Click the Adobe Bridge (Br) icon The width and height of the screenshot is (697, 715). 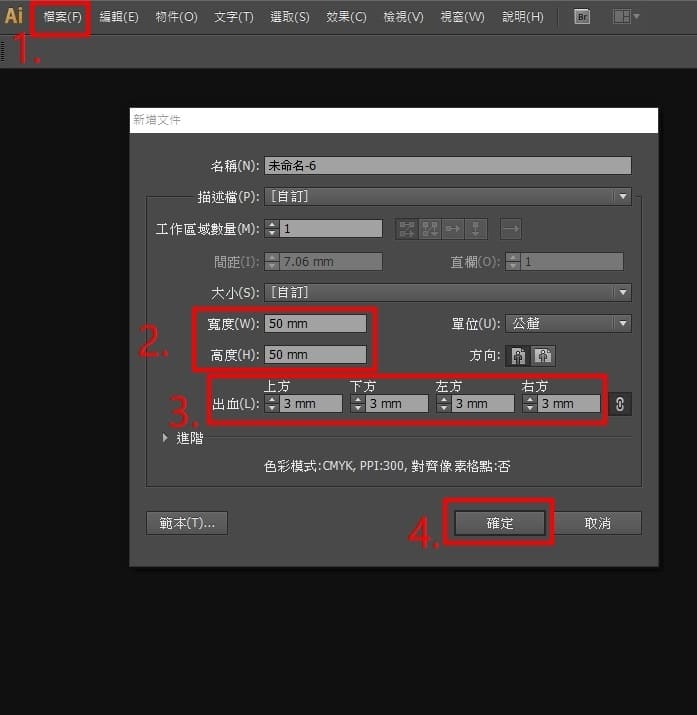coord(582,17)
